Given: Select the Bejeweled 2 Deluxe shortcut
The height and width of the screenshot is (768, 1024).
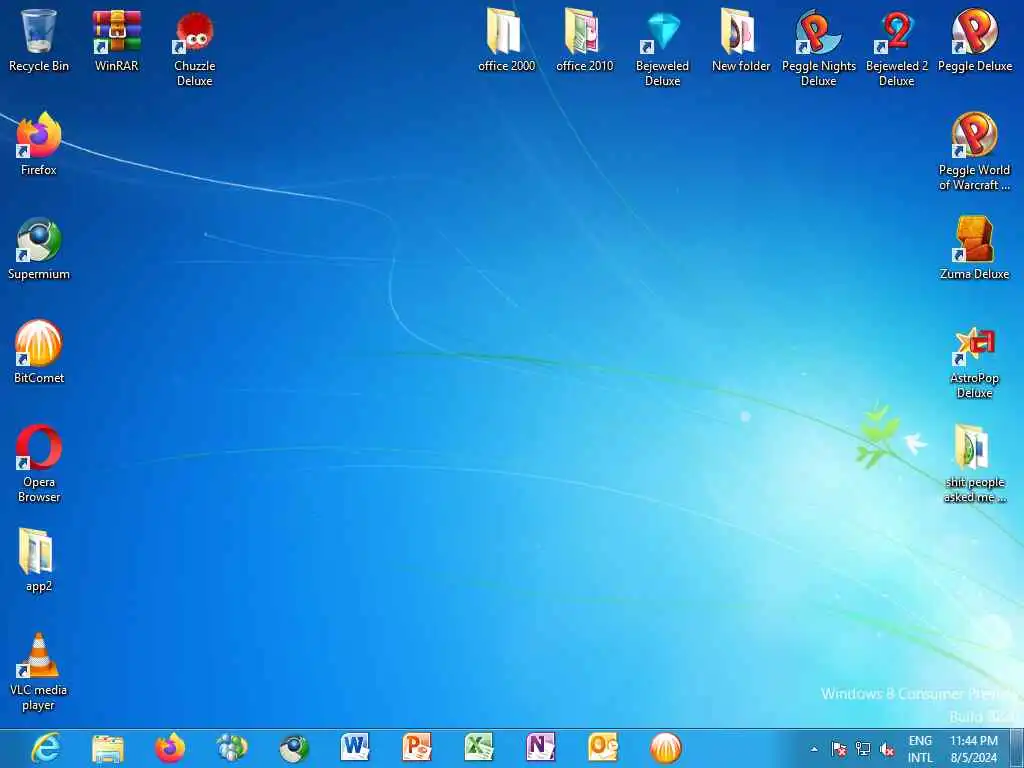Looking at the screenshot, I should (897, 47).
